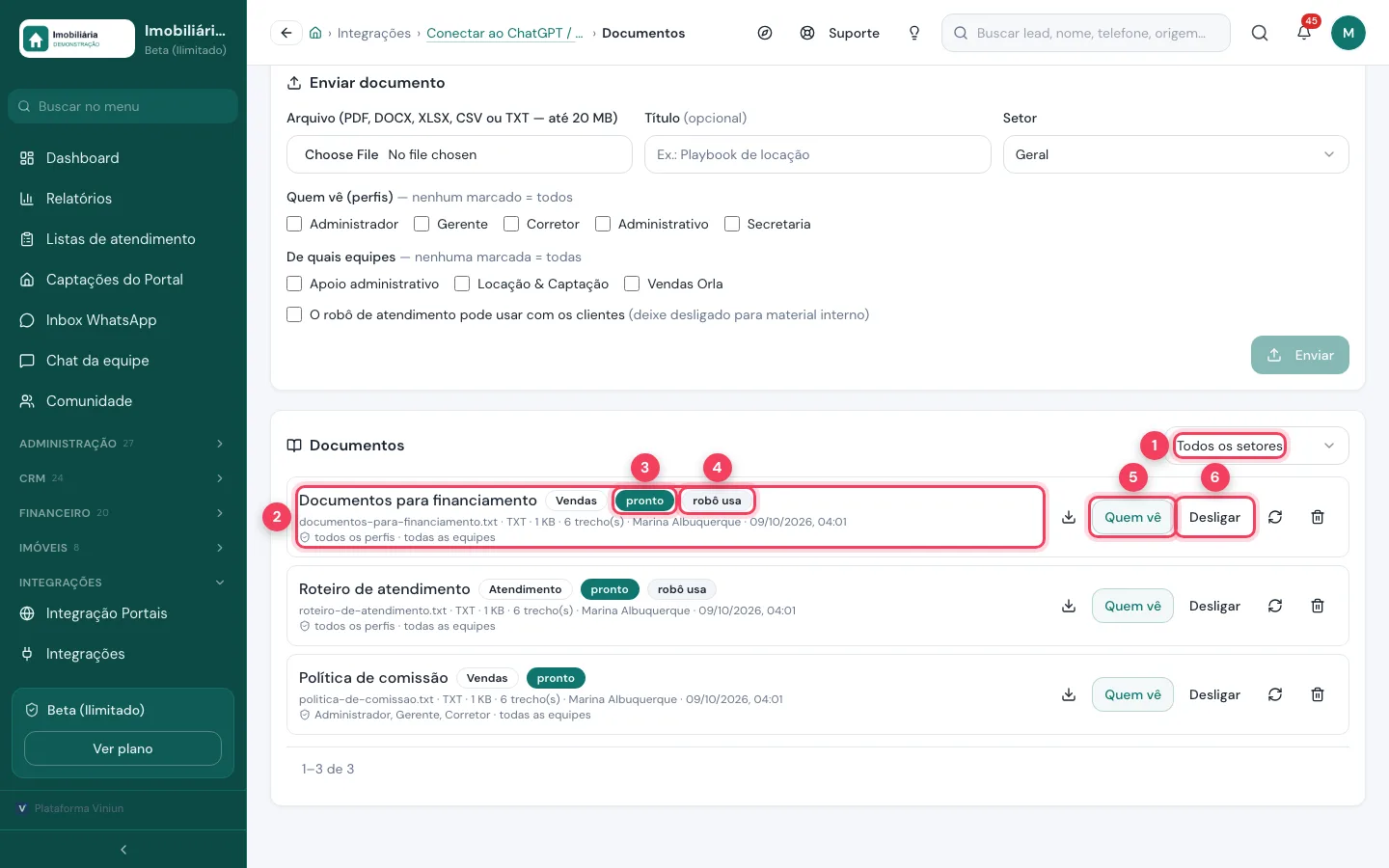Delete Documentos para financiamento document
Viewport: 1389px width, 868px height.
tap(1318, 517)
